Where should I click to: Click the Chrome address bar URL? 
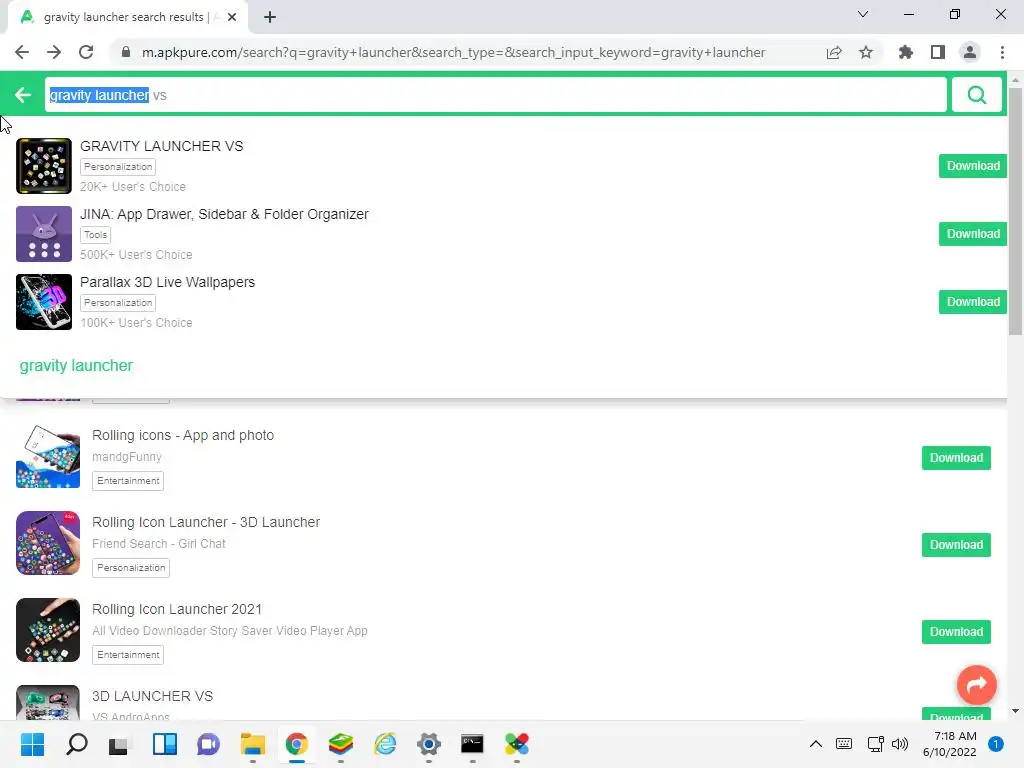[x=453, y=52]
